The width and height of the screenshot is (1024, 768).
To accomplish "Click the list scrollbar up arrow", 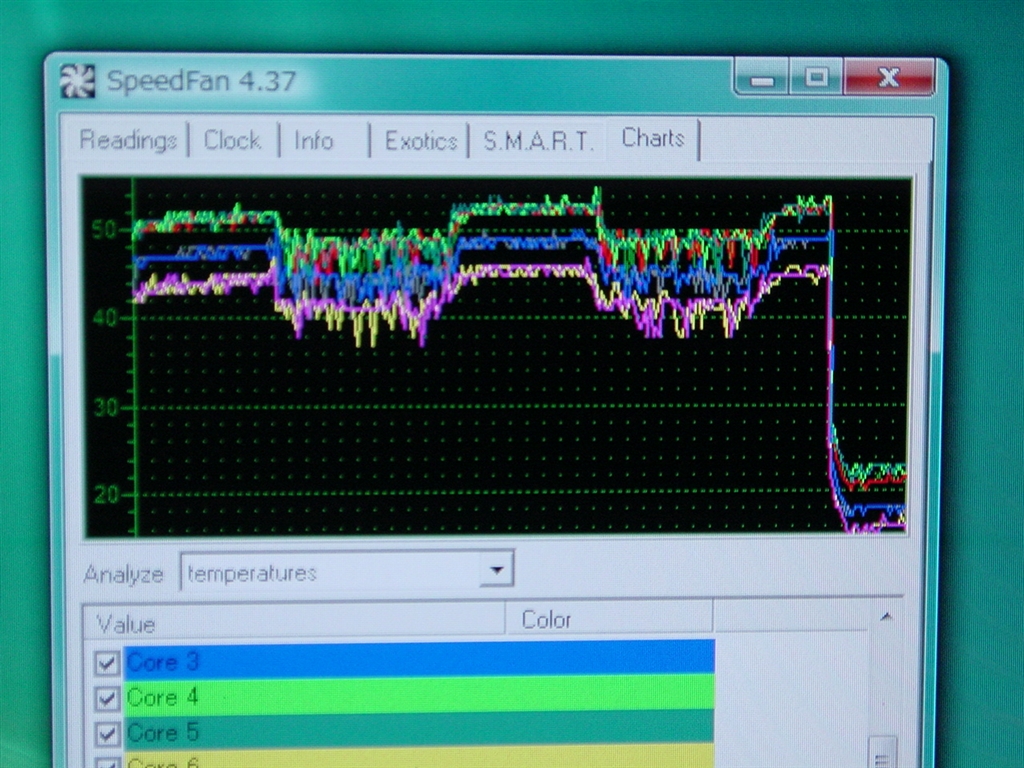I will [x=885, y=617].
